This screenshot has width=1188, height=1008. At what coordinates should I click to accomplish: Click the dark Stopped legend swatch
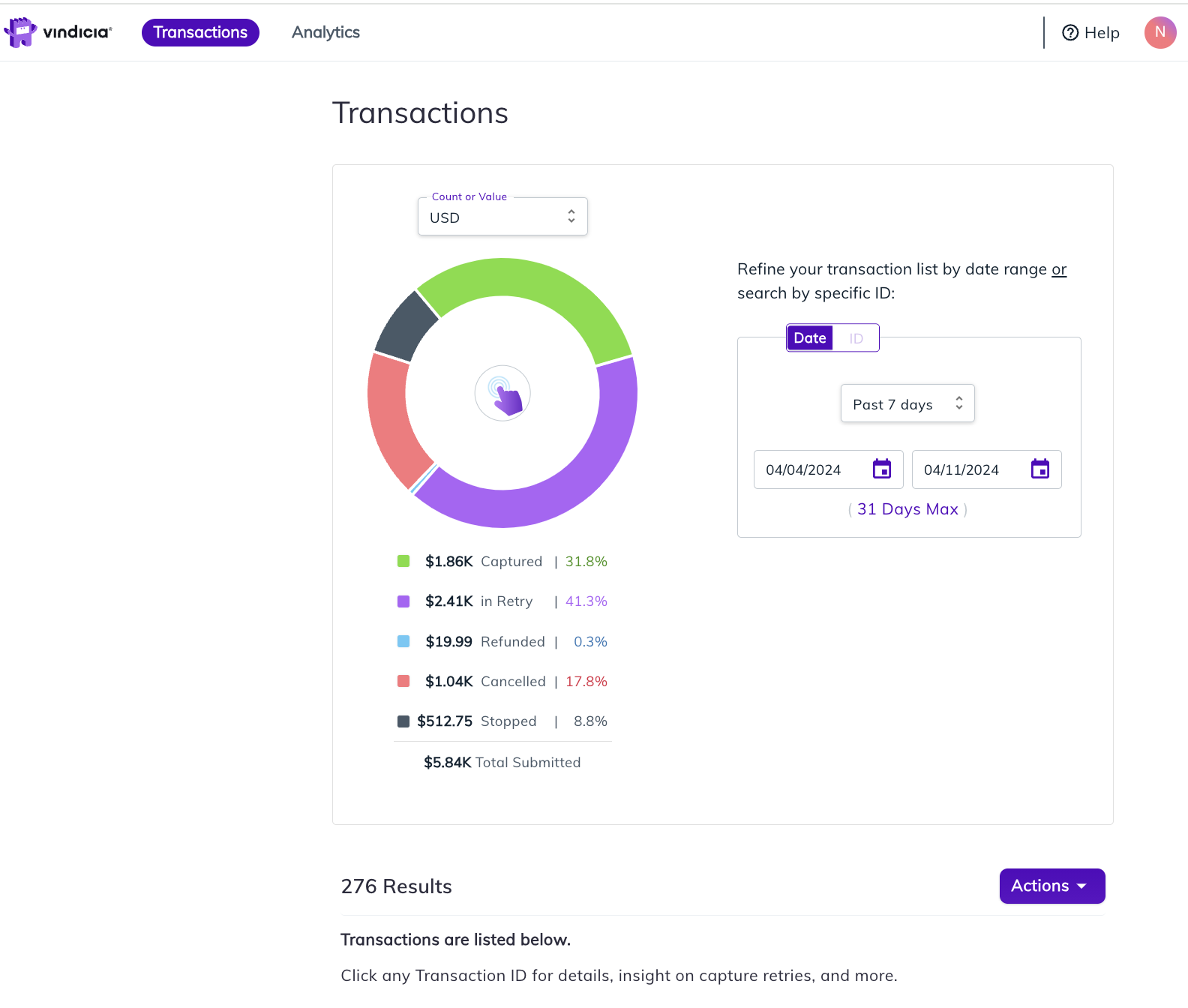(403, 721)
